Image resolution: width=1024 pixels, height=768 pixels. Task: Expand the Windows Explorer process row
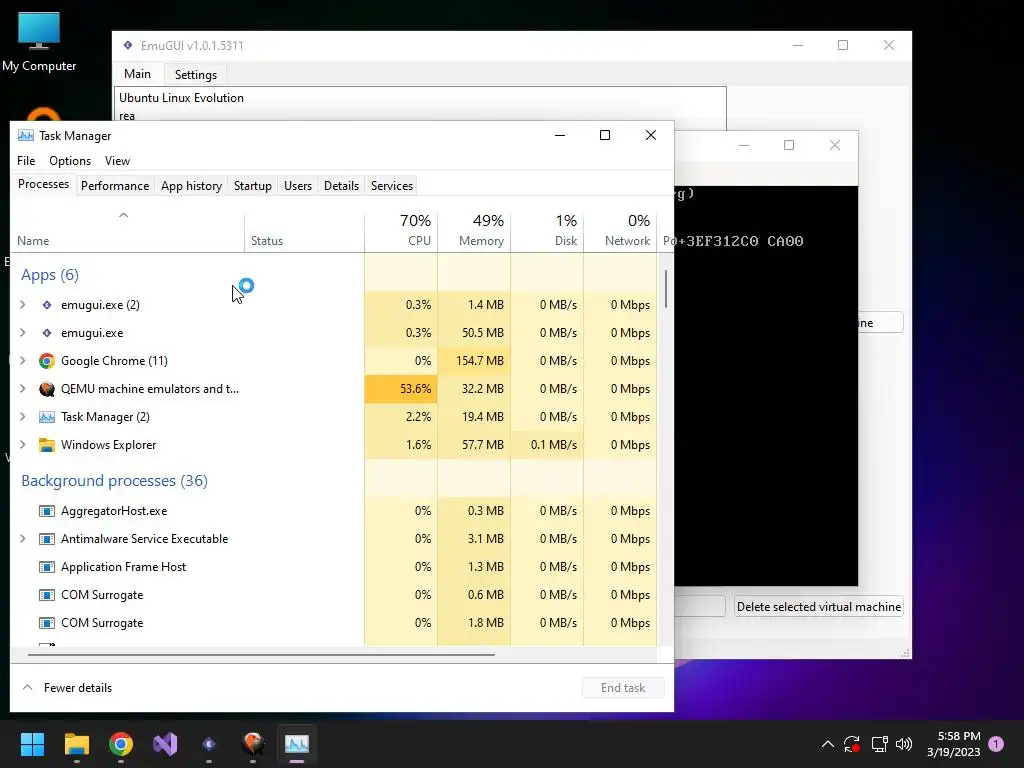coord(23,445)
